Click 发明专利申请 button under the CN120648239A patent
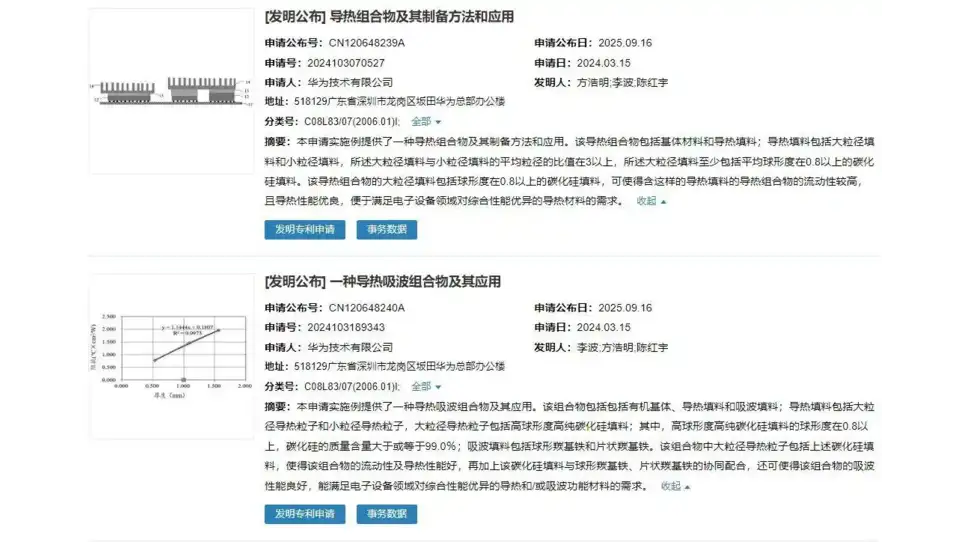Viewport: 964px width, 542px height. (x=305, y=230)
